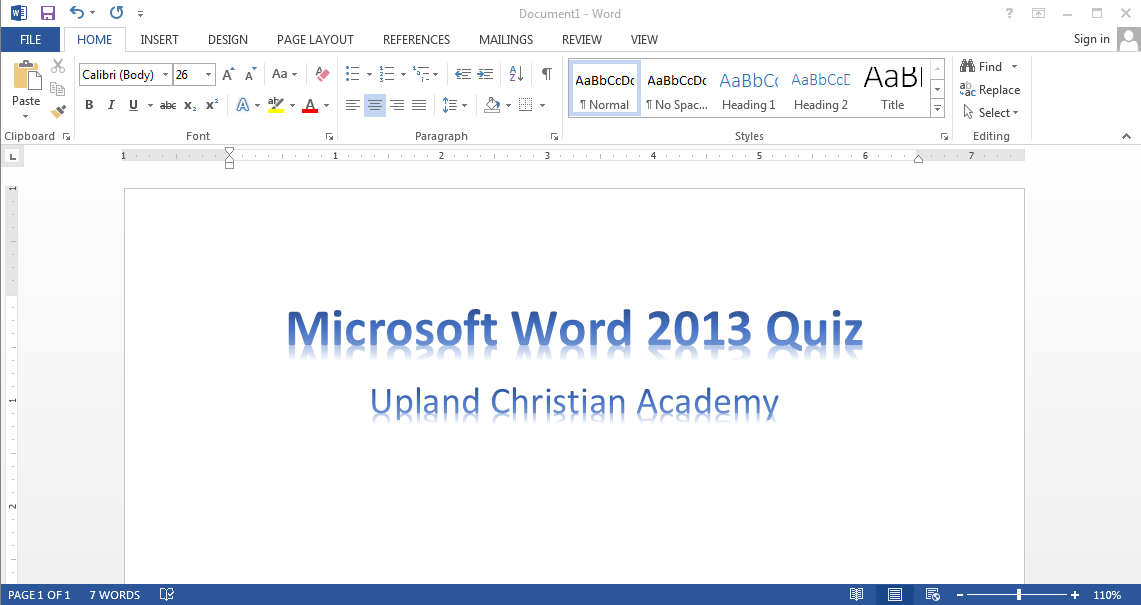Align text to the left

(353, 106)
